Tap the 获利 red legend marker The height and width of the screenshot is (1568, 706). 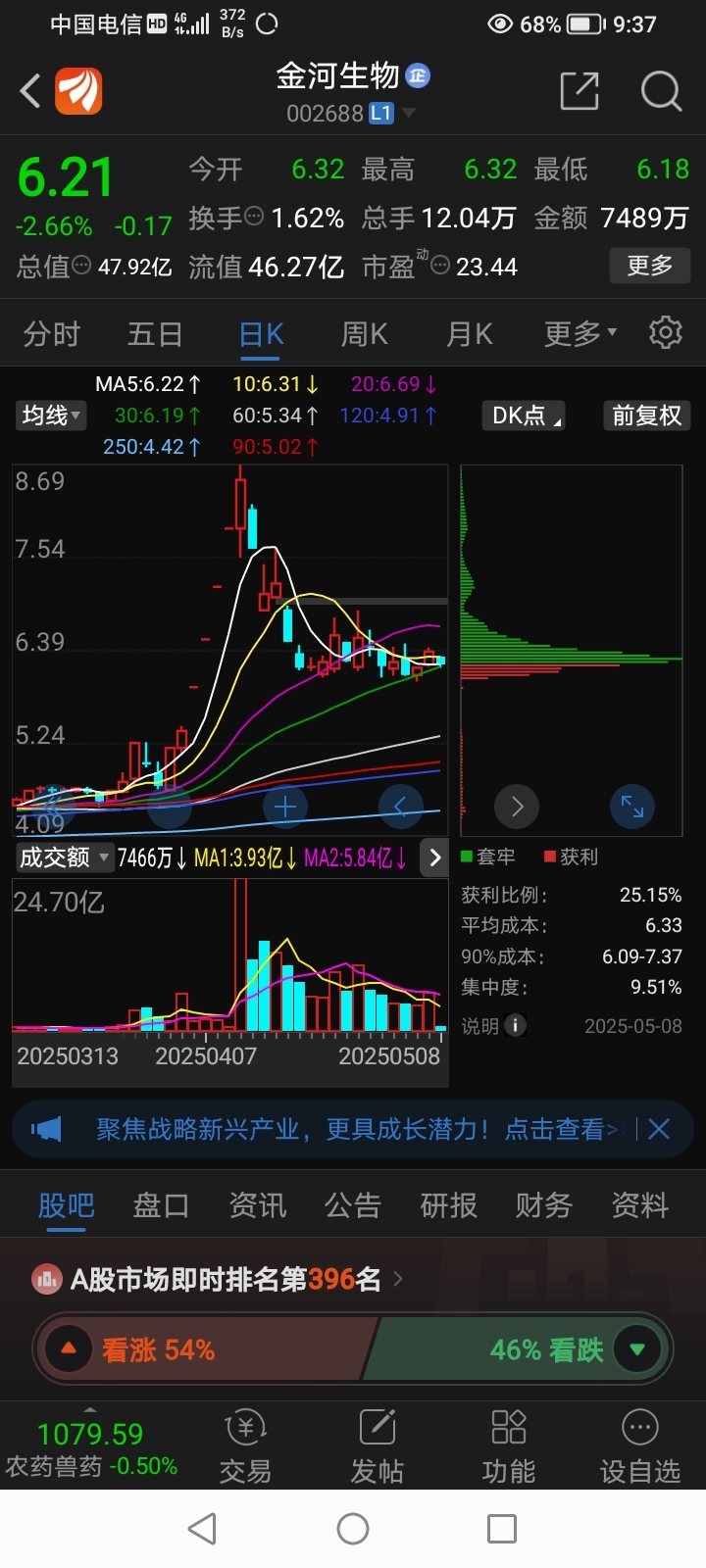pyautogui.click(x=550, y=857)
